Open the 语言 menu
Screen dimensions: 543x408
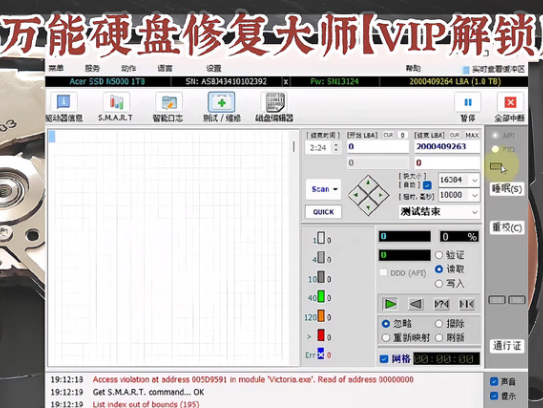point(165,68)
